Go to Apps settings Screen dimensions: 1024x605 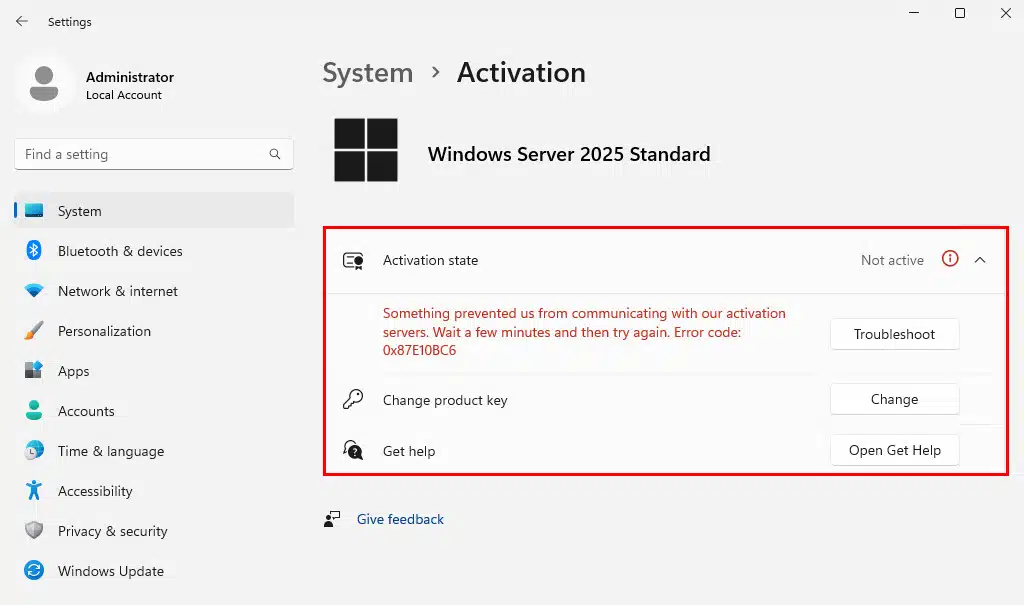coord(74,371)
